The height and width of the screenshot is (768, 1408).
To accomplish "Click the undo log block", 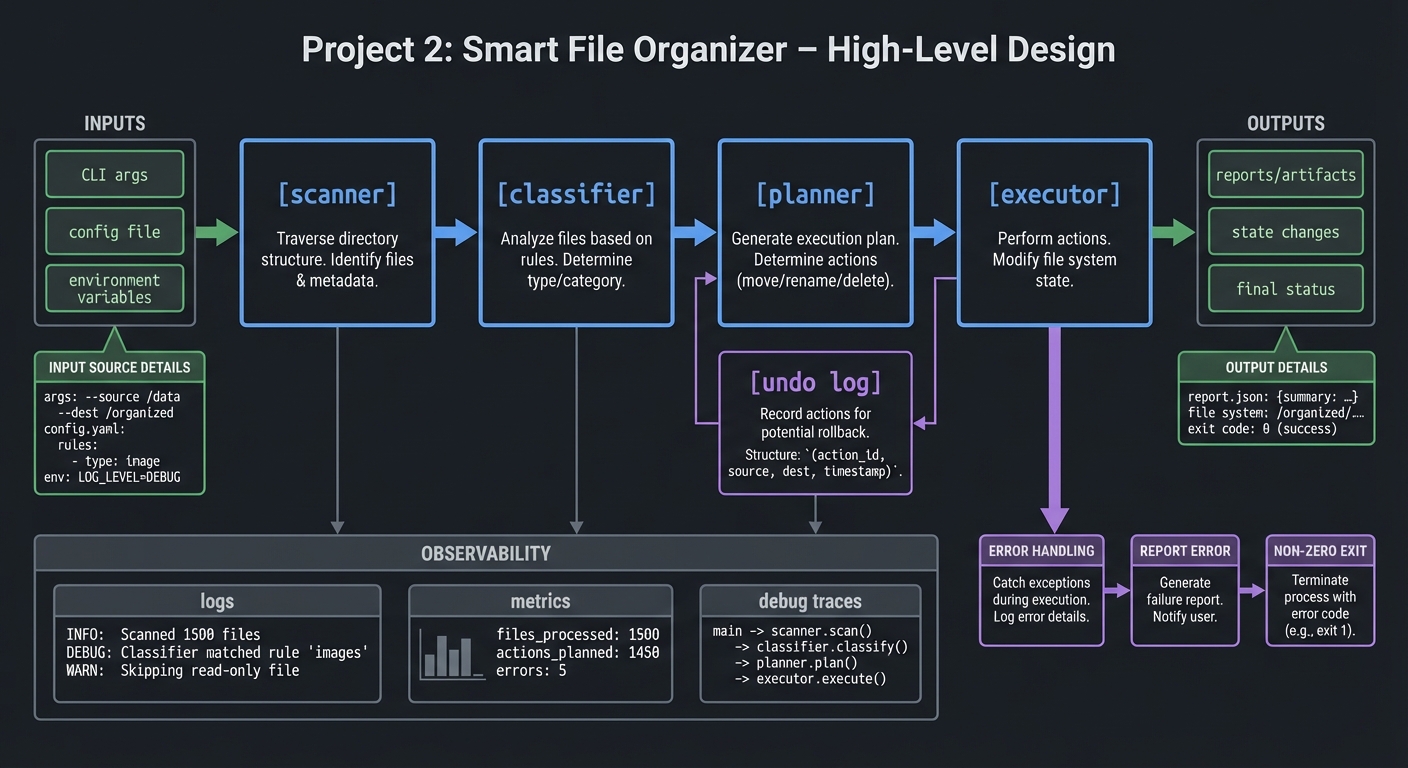I will 815,422.
